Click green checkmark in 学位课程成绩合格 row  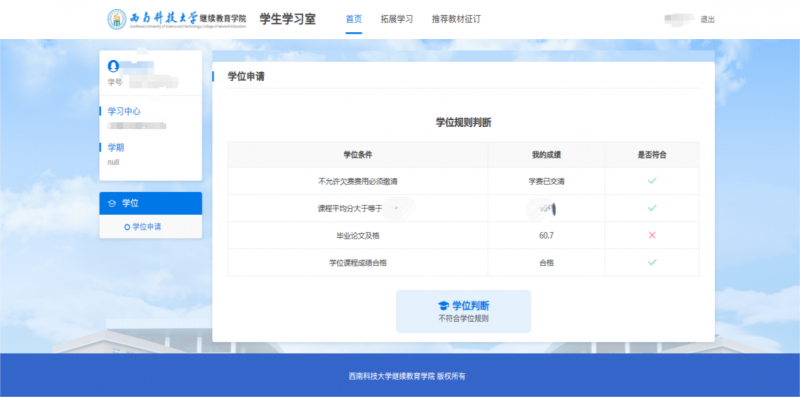pyautogui.click(x=652, y=262)
